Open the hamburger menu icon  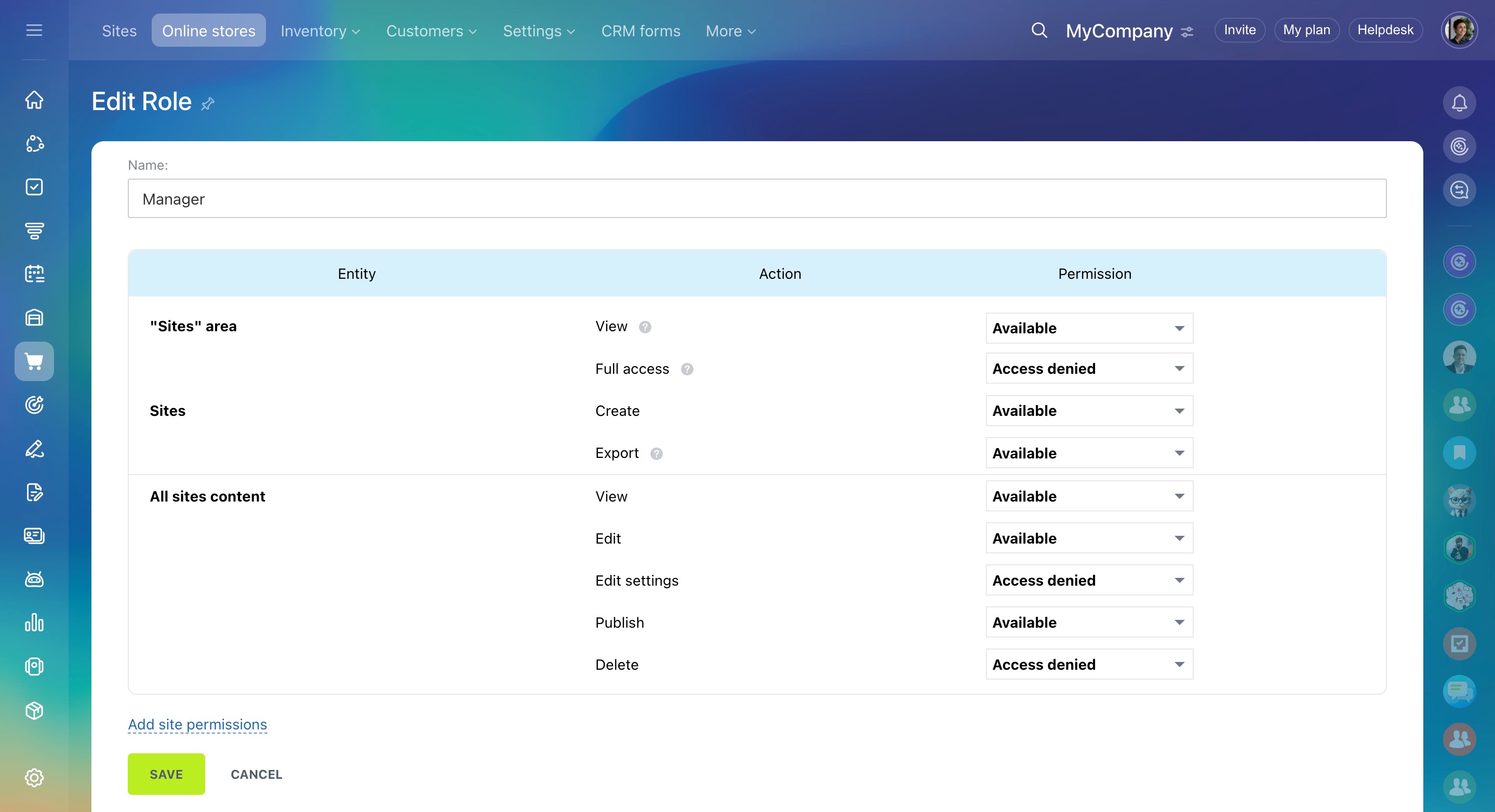(34, 30)
